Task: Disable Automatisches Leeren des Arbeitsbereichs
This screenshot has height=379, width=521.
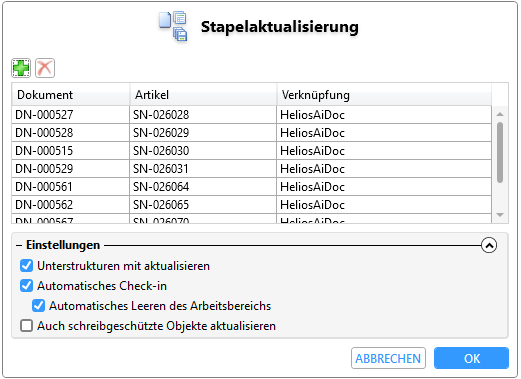Action: click(38, 306)
